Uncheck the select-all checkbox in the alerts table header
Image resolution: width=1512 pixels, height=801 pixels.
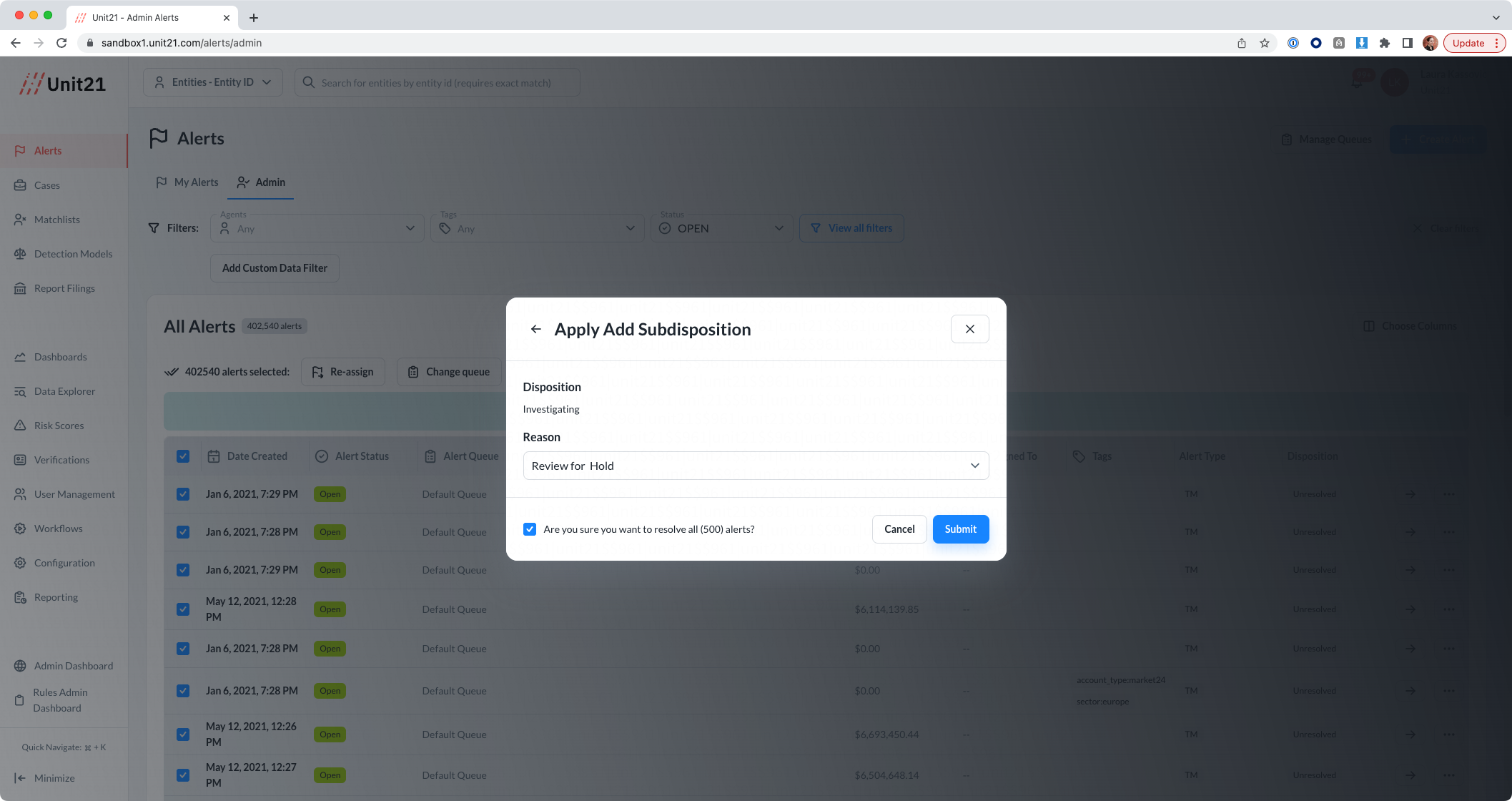(183, 456)
